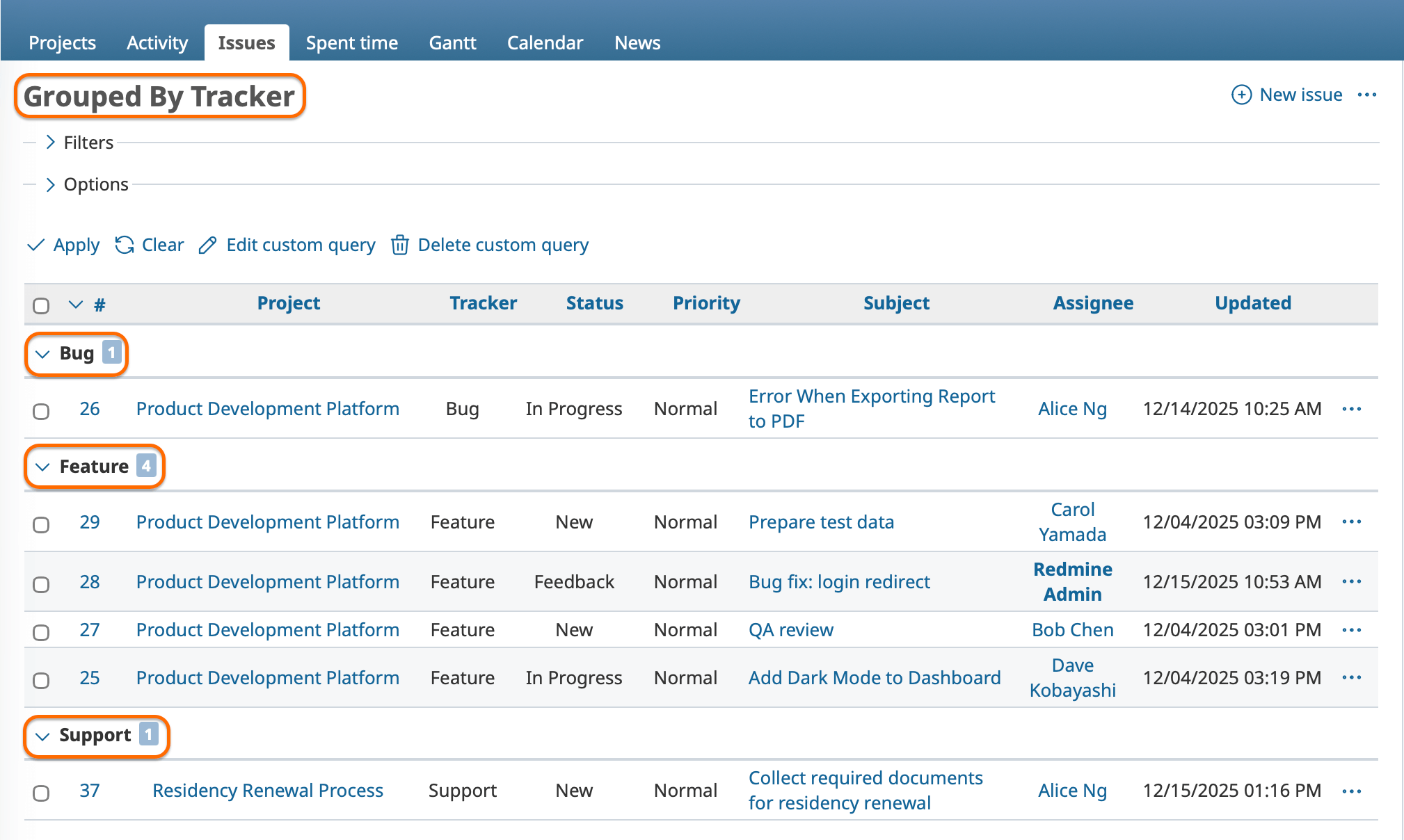This screenshot has height=840, width=1404.
Task: Click the Delete custom query trash icon
Action: [400, 245]
